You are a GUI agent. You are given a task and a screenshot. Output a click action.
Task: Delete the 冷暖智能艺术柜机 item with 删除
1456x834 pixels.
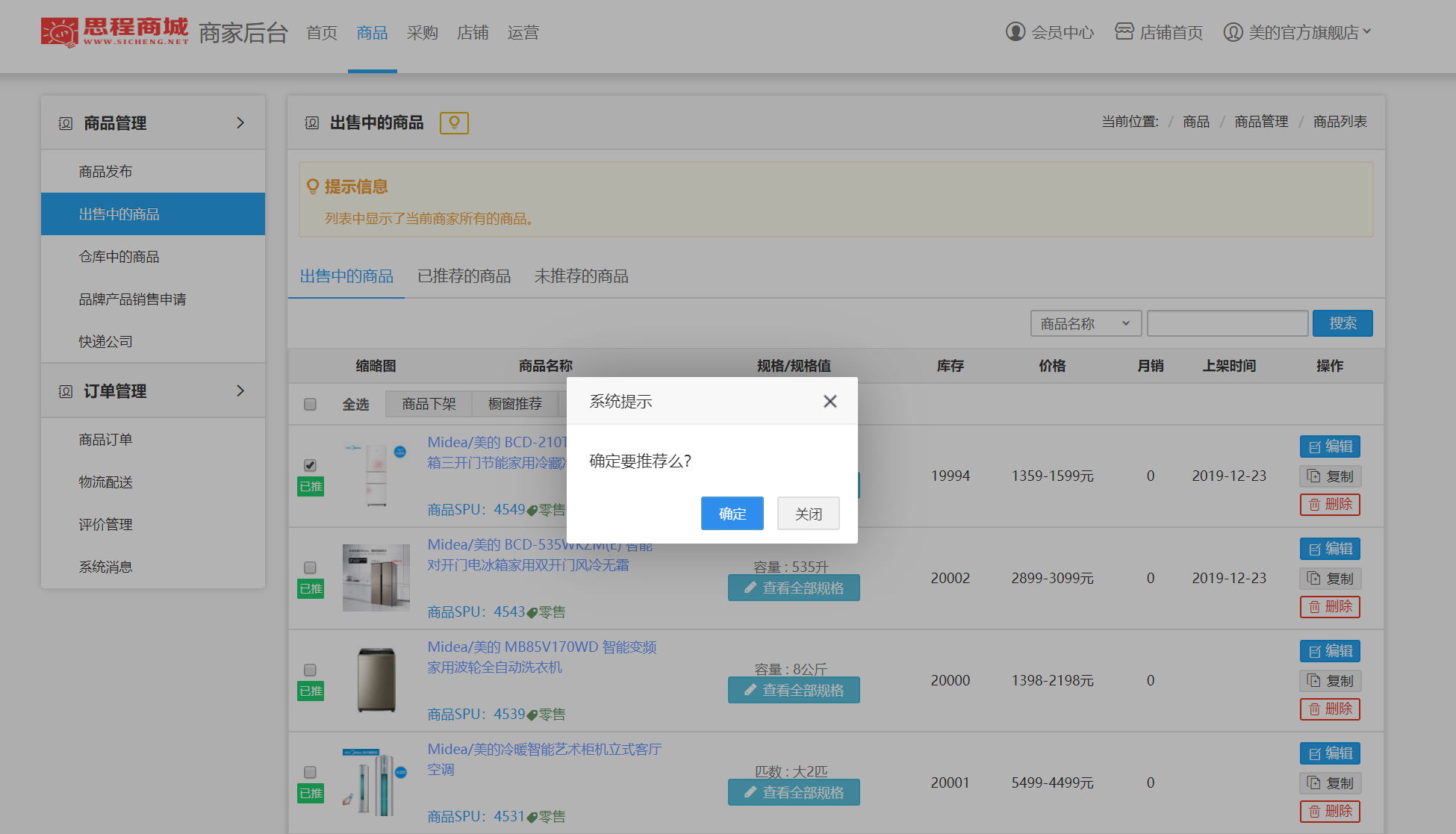coord(1330,812)
